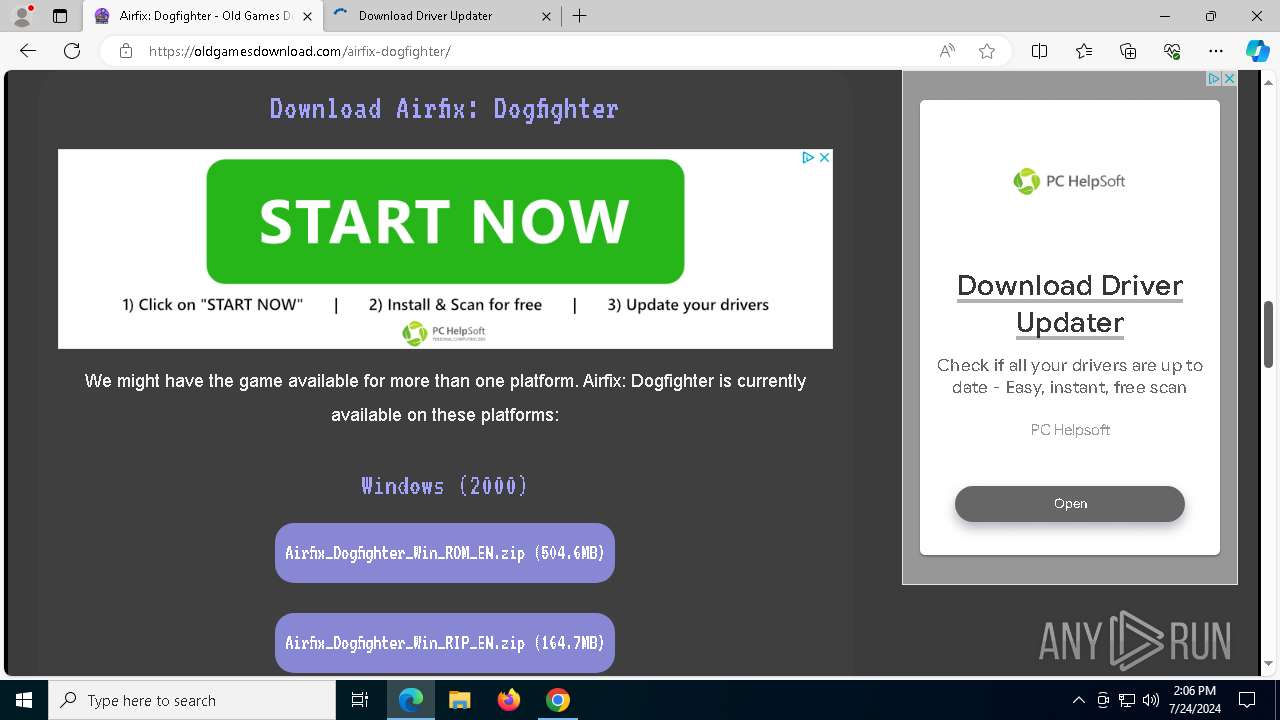Image resolution: width=1280 pixels, height=720 pixels.
Task: Click Download Driver Updater ad headline
Action: tap(1070, 304)
